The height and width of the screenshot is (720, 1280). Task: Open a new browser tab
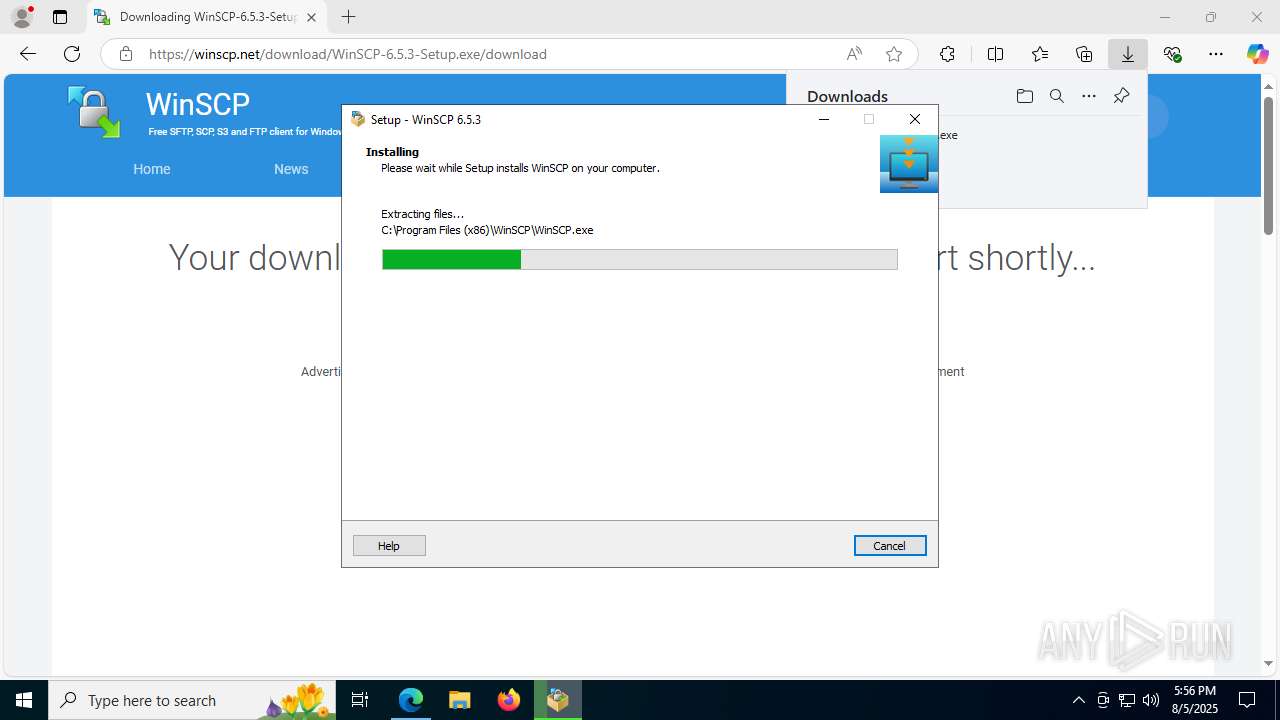coord(348,17)
